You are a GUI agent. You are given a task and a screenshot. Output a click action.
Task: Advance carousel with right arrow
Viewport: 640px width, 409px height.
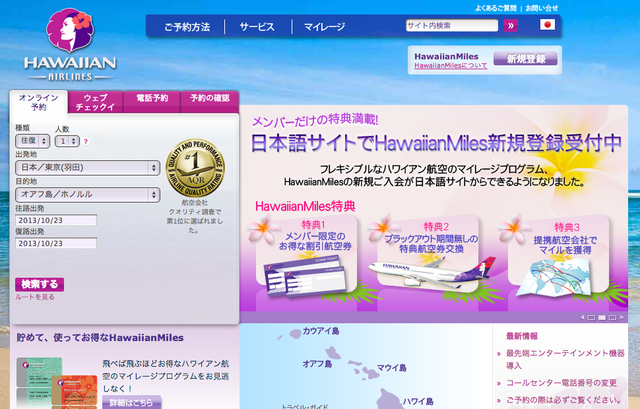[622, 318]
